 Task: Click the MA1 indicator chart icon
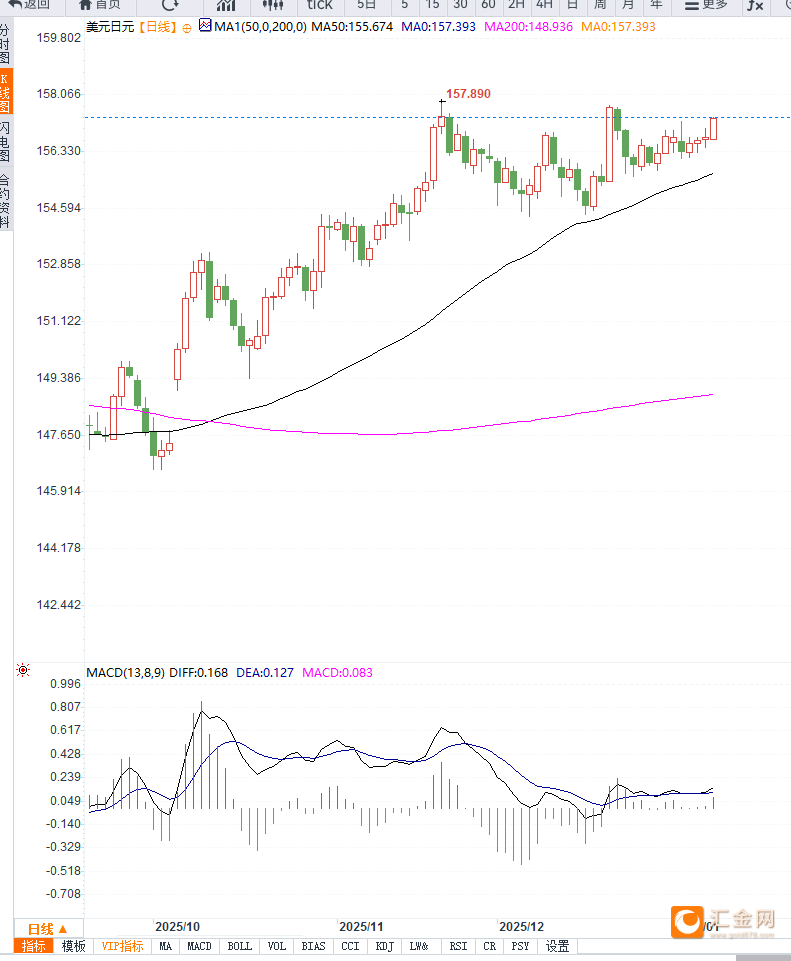pos(205,27)
